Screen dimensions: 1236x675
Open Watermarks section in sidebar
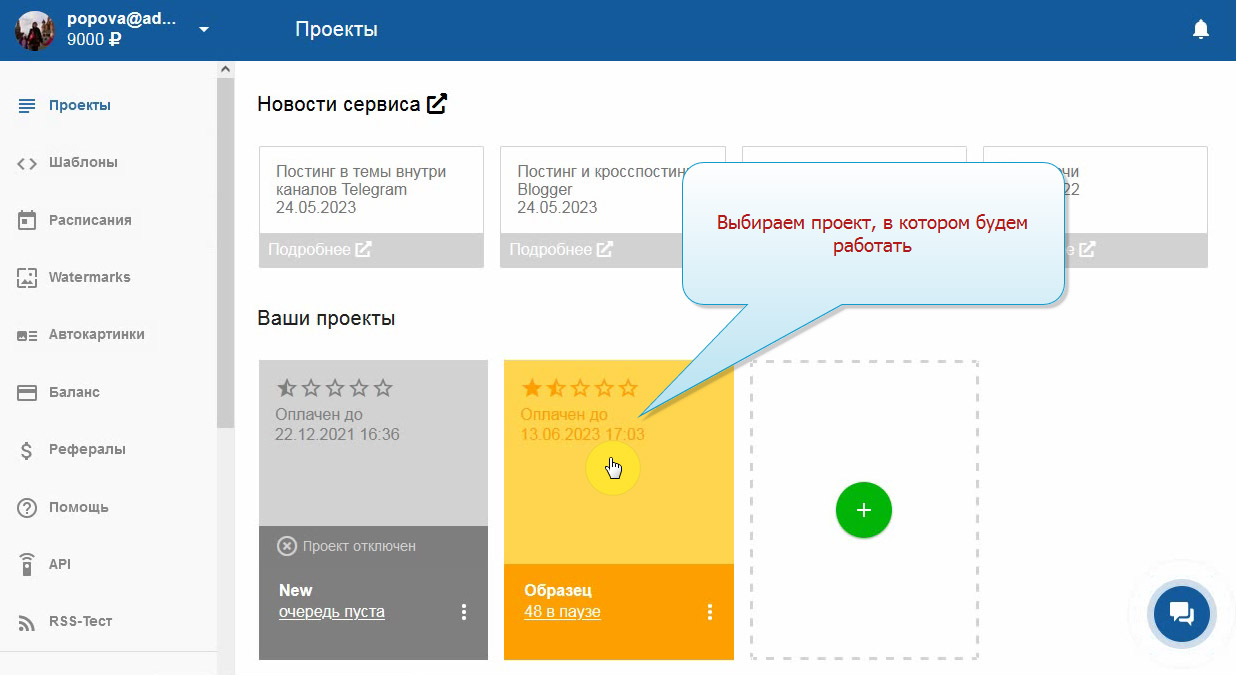coord(89,277)
